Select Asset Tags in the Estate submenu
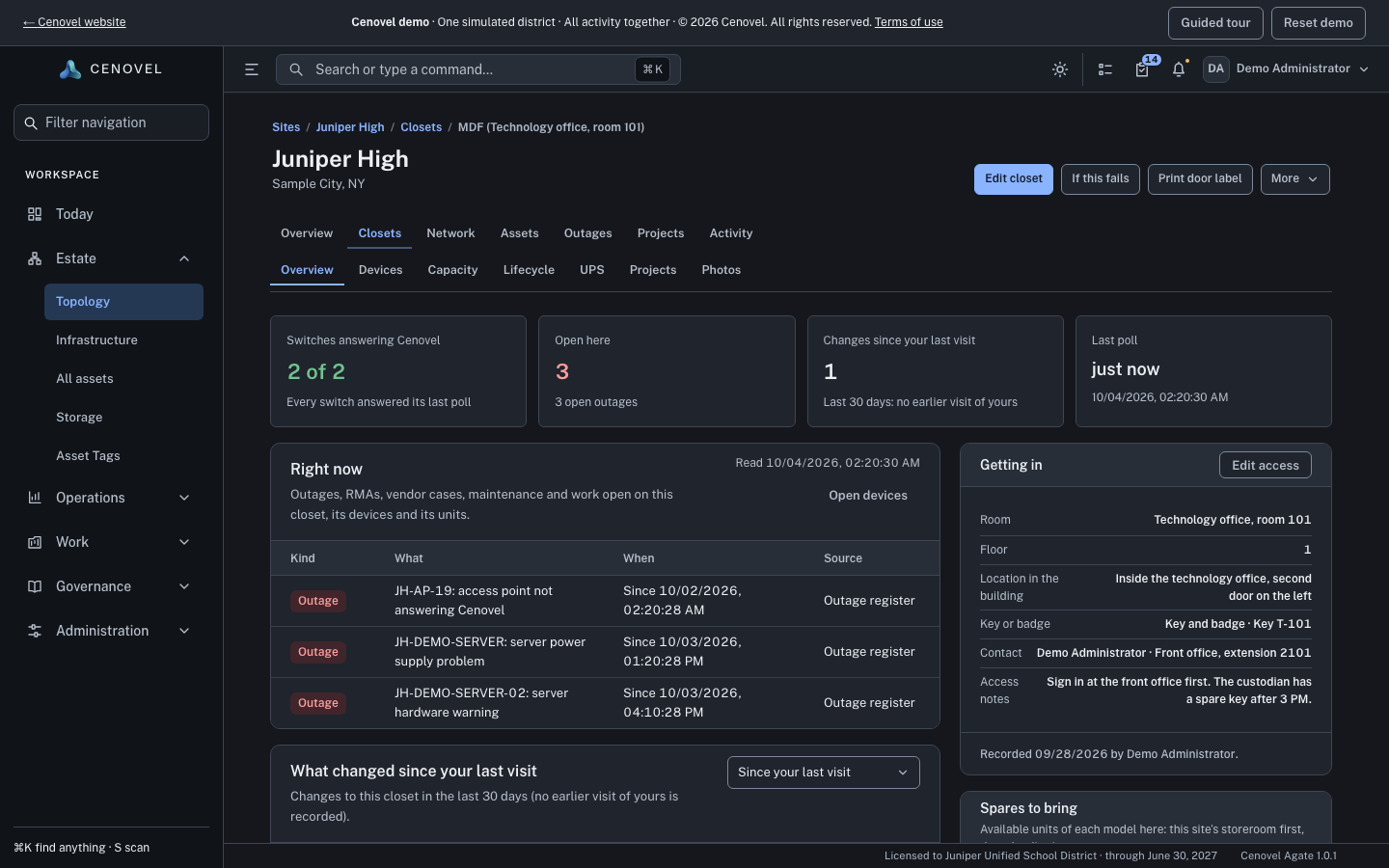 [x=123, y=456]
